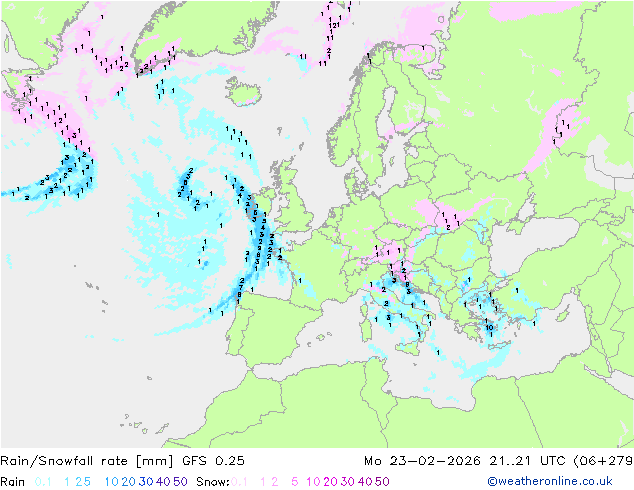This screenshot has width=634, height=490.
Task: Select the Snow 40 legend color
Action: point(365,482)
